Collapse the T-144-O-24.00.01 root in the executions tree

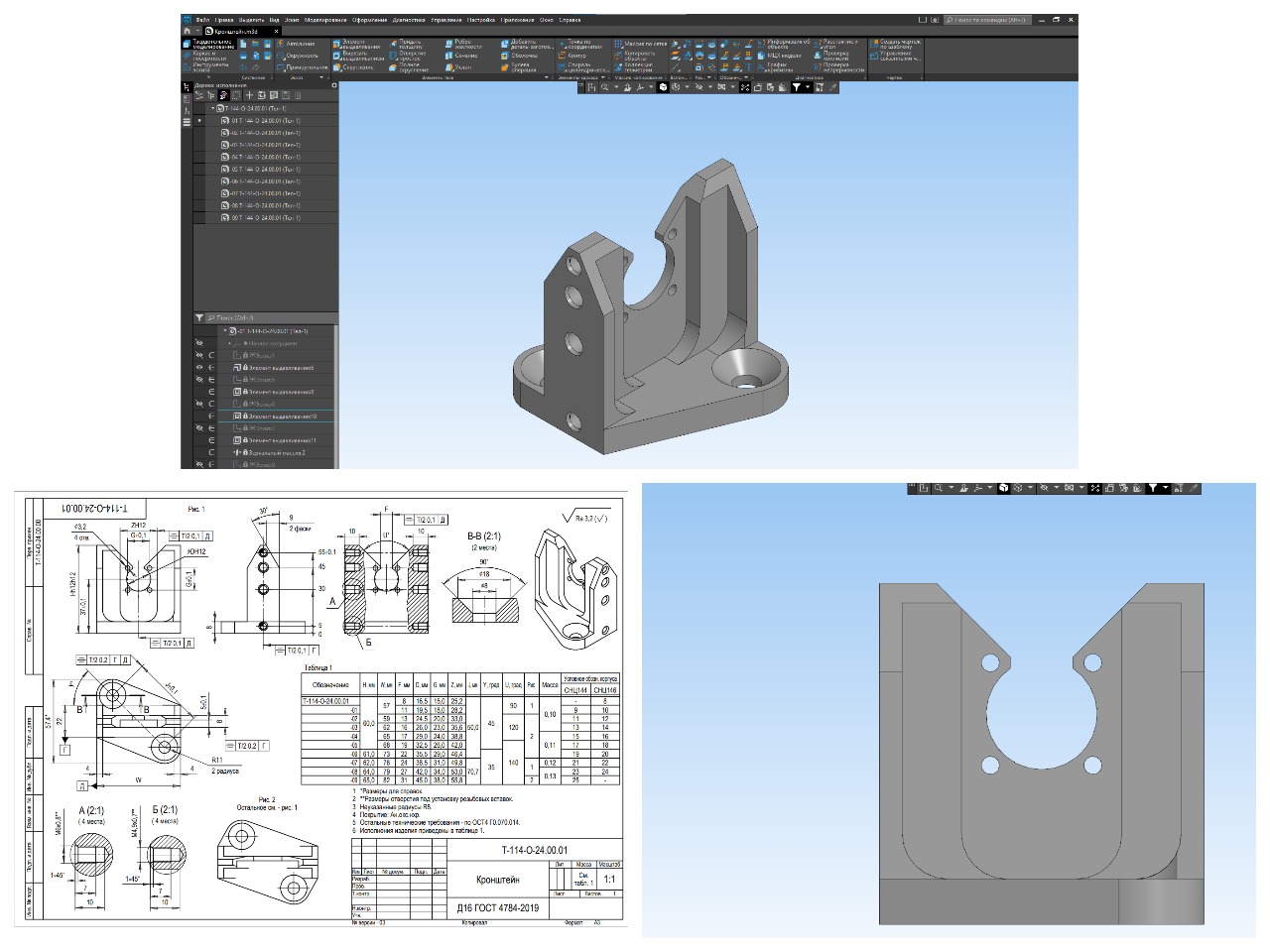point(212,108)
